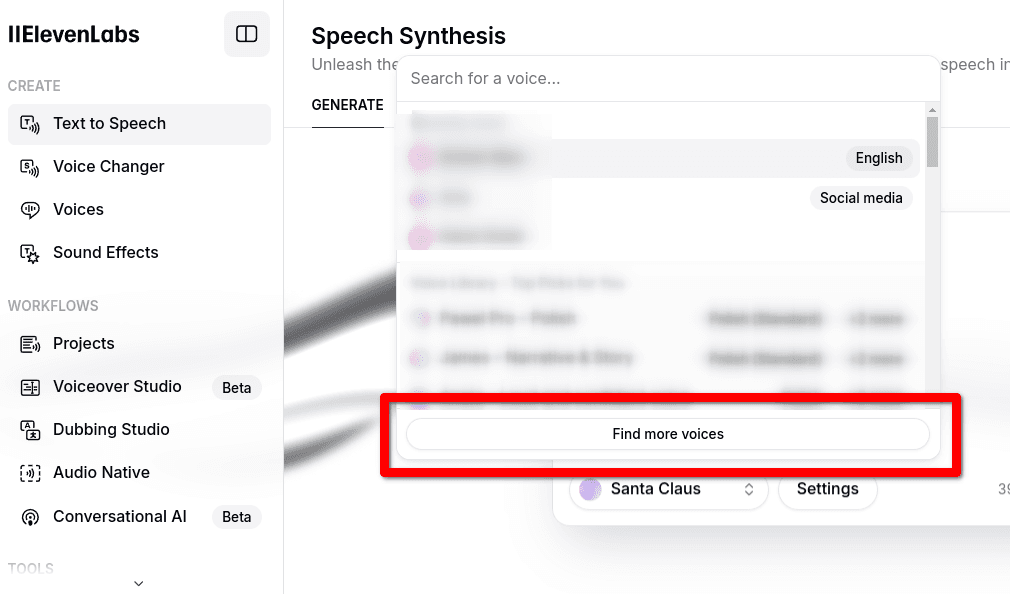Screen dimensions: 1010x594
Task: Select the Text to Speech menu item
Action: point(139,124)
